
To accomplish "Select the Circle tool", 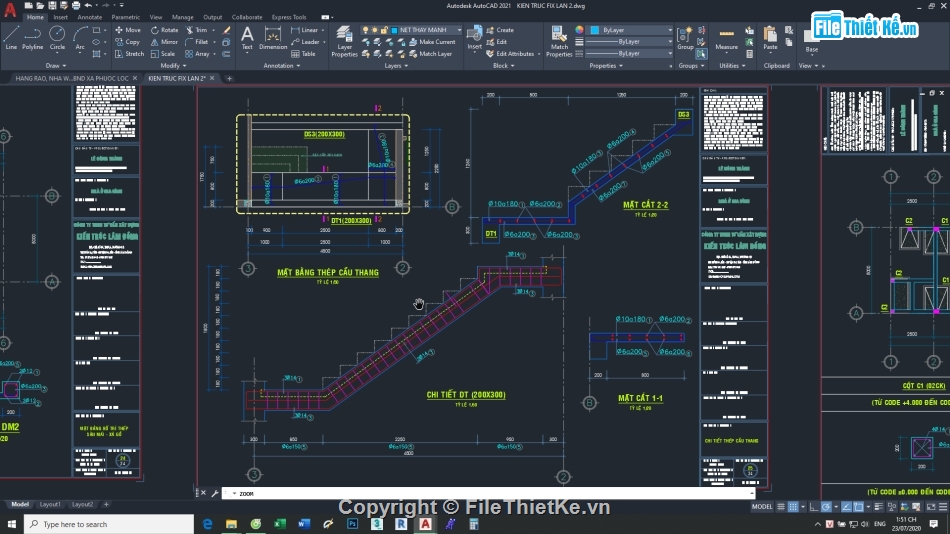I will [57, 38].
